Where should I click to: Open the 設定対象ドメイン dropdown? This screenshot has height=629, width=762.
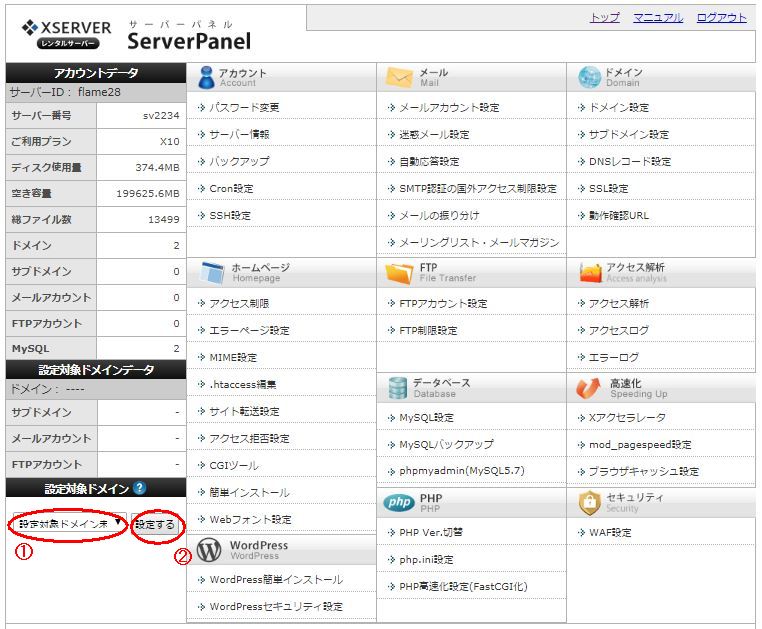point(70,524)
